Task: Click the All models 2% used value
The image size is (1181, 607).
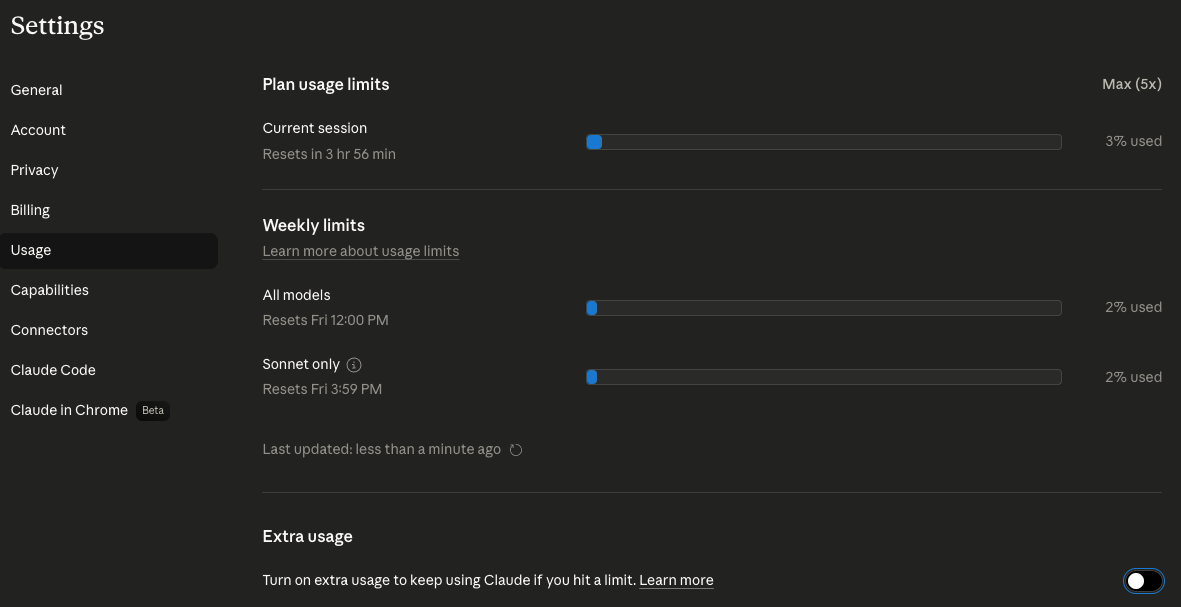Action: pos(1134,307)
